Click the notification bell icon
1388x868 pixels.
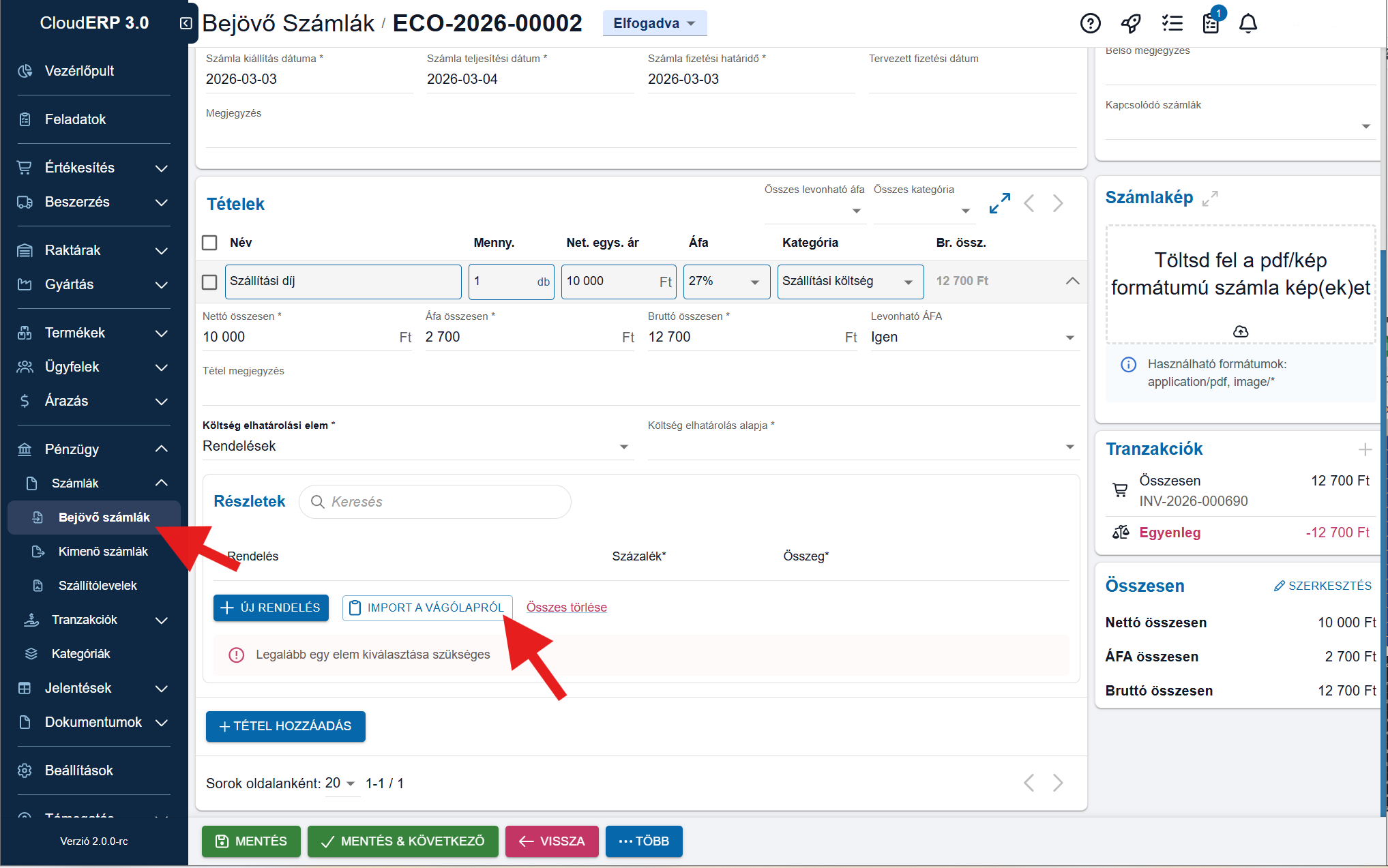click(1248, 24)
